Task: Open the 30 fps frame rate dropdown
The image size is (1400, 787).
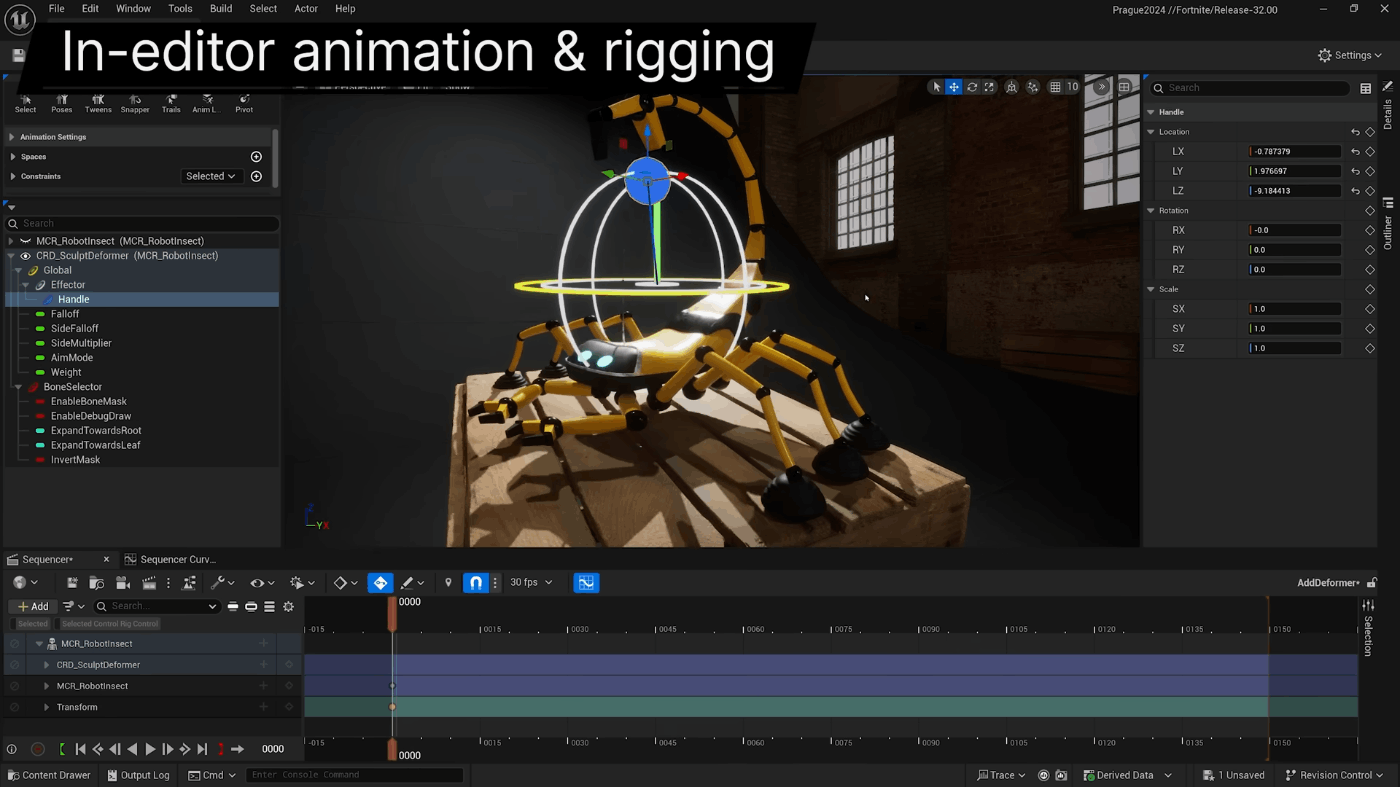Action: click(531, 583)
